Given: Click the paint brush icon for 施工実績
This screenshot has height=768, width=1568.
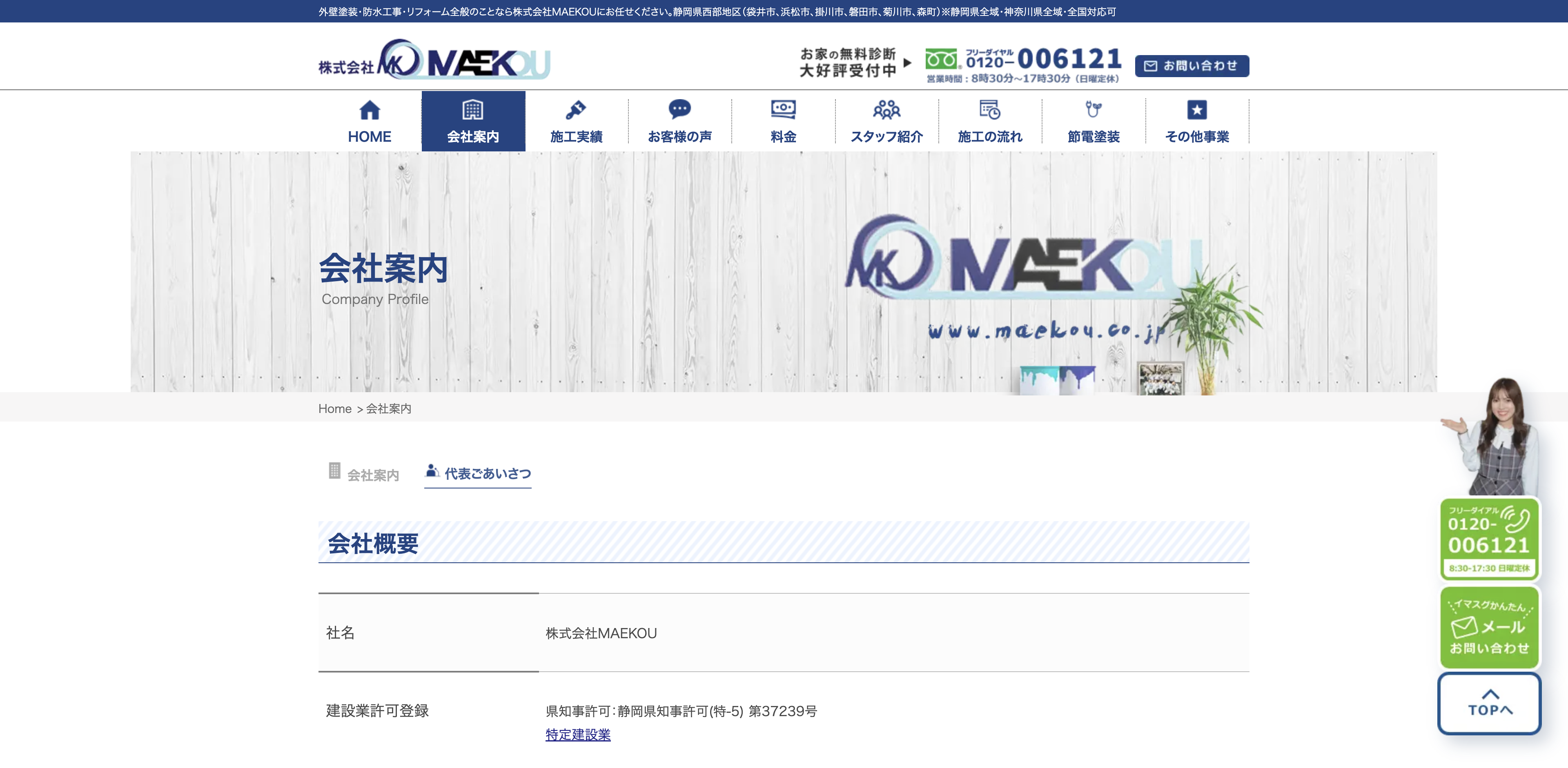Looking at the screenshot, I should coord(576,110).
